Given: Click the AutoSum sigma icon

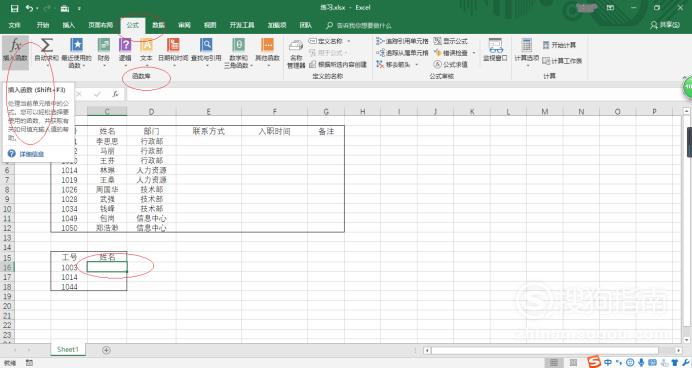Looking at the screenshot, I should [x=46, y=45].
